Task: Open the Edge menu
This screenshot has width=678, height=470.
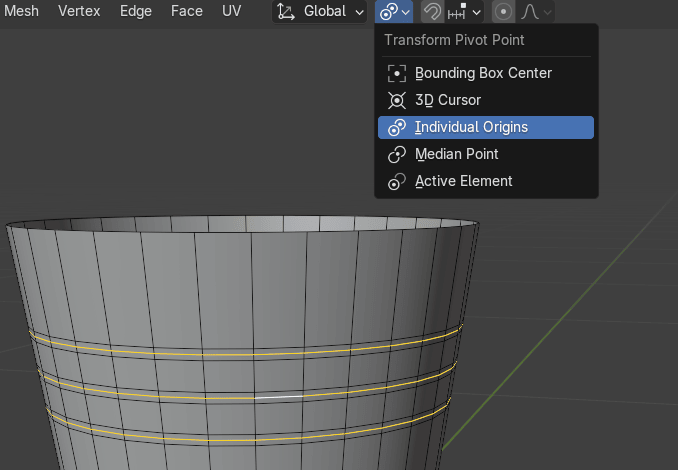Action: (x=136, y=11)
